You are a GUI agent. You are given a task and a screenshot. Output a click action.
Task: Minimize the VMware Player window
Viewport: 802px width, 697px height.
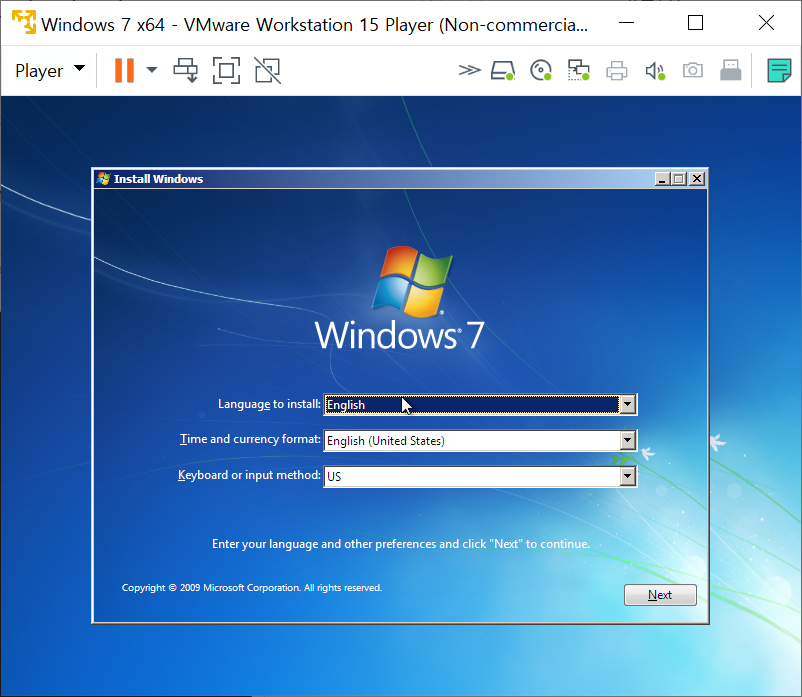627,23
